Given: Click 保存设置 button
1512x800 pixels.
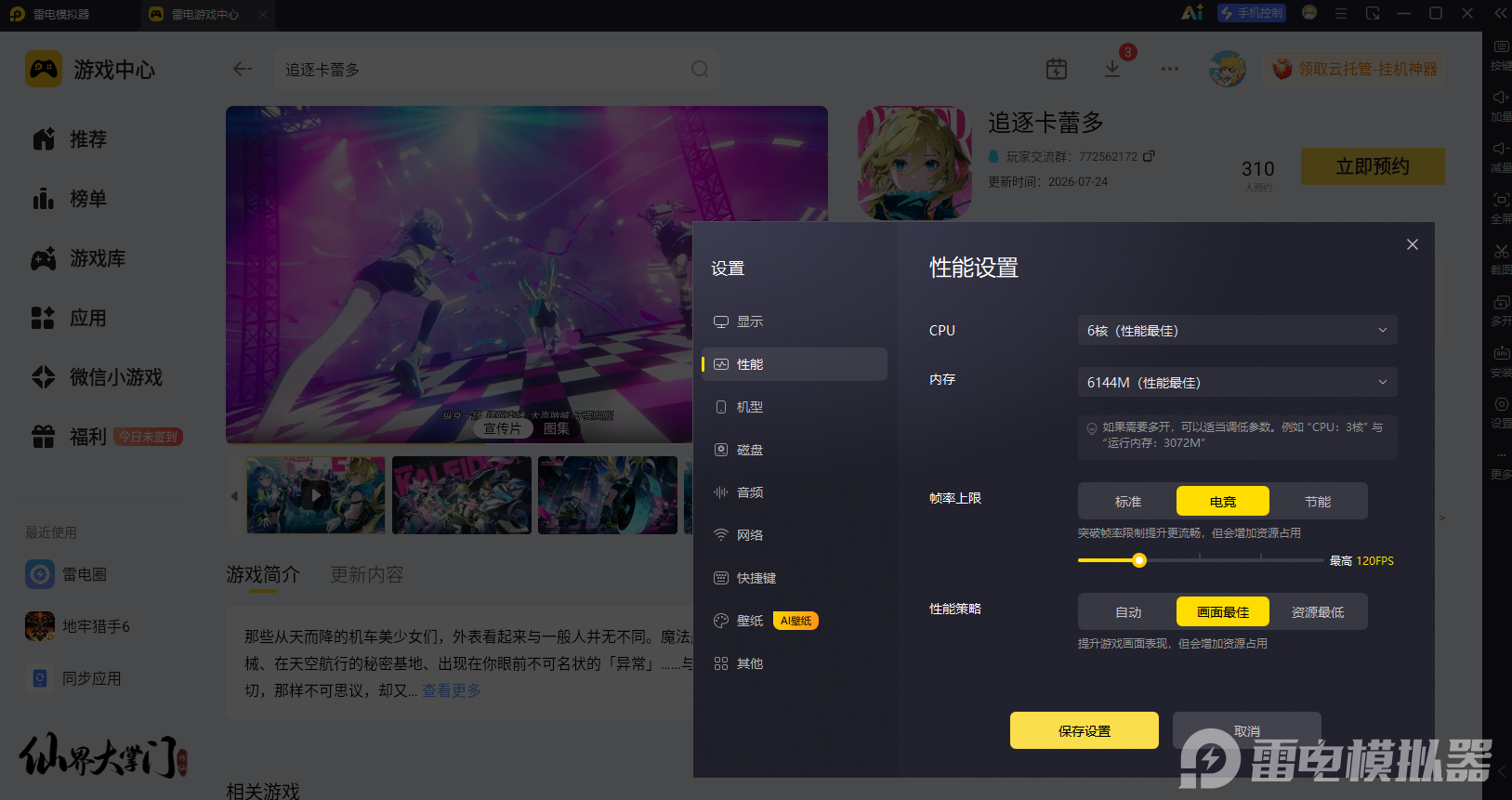Looking at the screenshot, I should [1085, 730].
